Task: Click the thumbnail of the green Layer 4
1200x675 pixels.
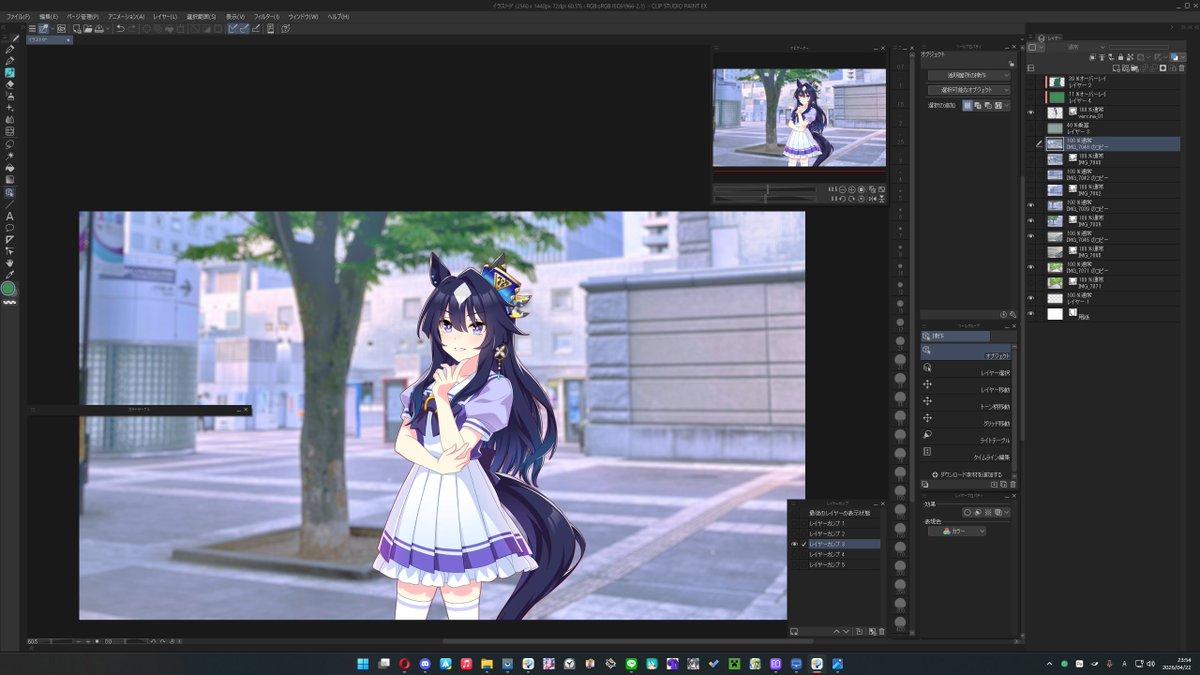Action: pos(1057,97)
